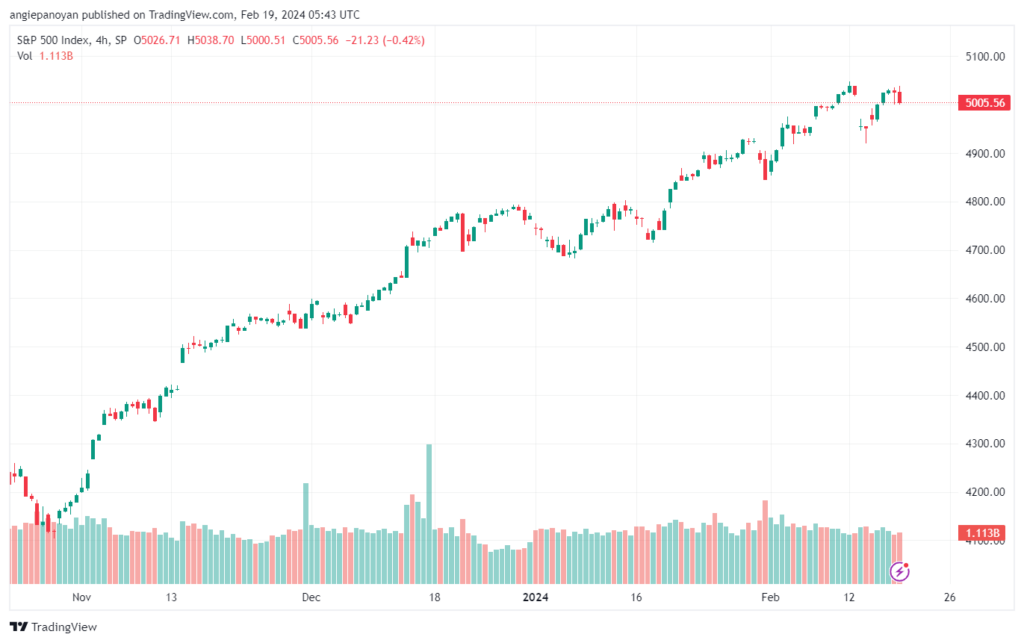The width and height of the screenshot is (1024, 643).
Task: Click the 4500.00 price axis label
Action: [x=985, y=347]
